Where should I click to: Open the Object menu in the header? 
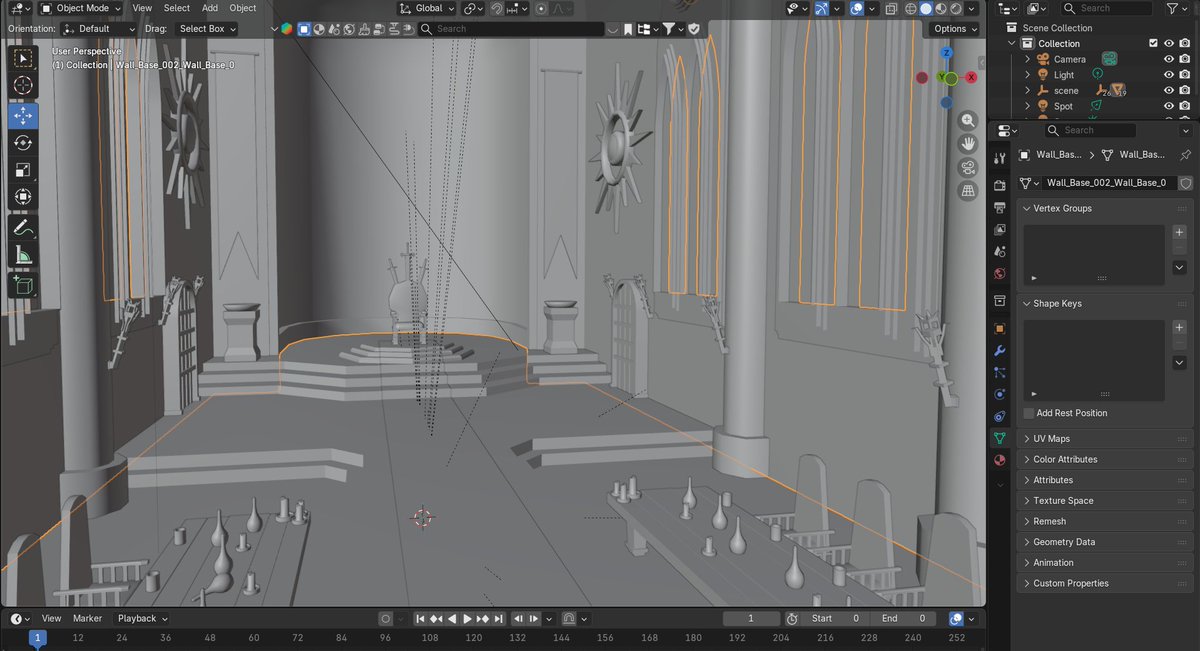tap(242, 8)
